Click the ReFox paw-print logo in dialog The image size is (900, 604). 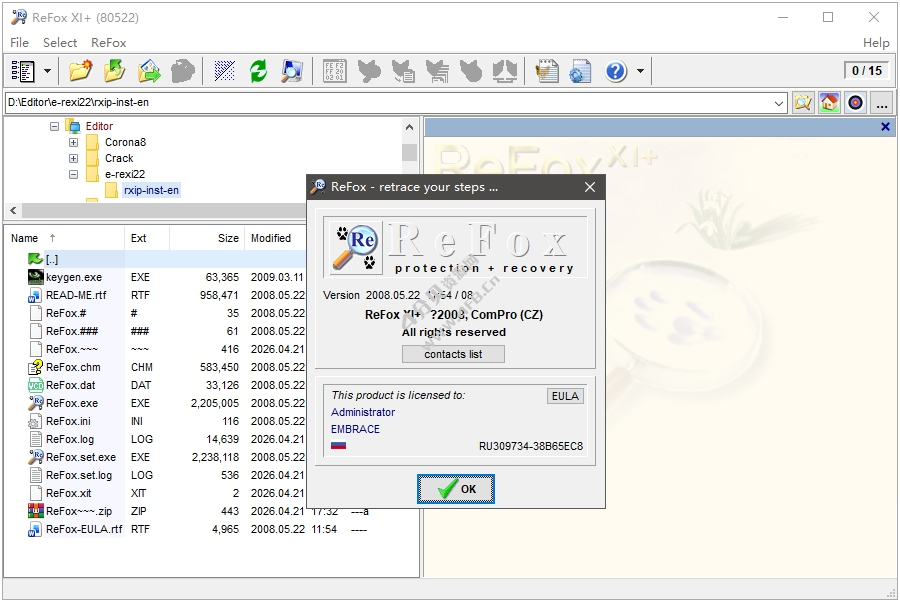355,246
